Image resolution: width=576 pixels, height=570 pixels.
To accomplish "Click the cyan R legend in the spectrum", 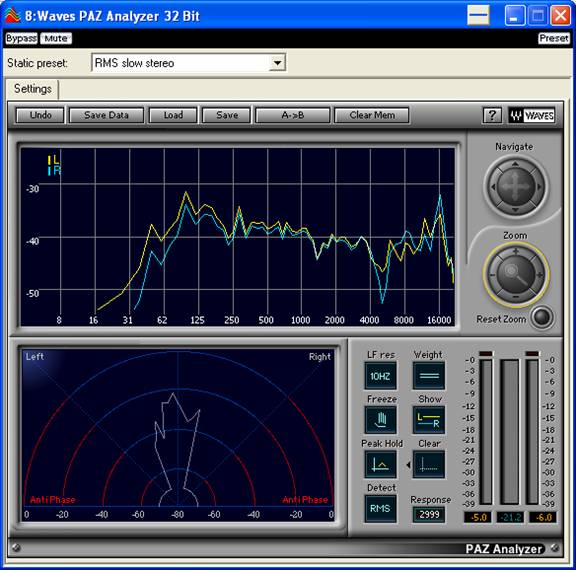I will point(54,171).
